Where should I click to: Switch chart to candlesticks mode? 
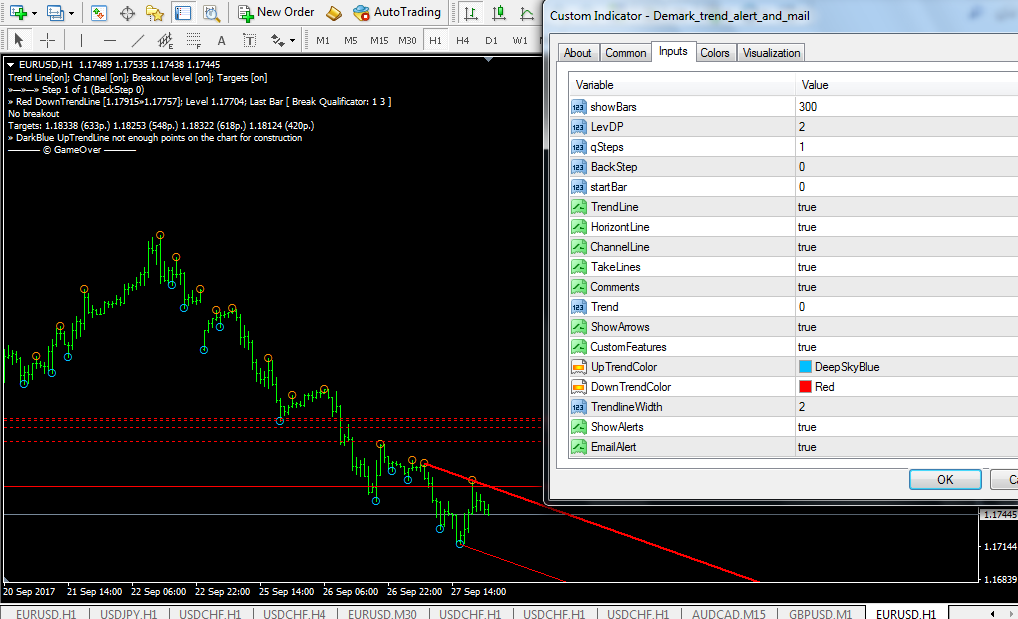[499, 12]
